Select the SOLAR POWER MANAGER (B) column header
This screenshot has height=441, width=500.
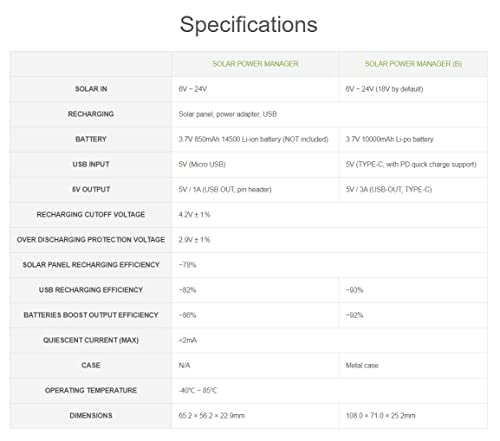(413, 64)
